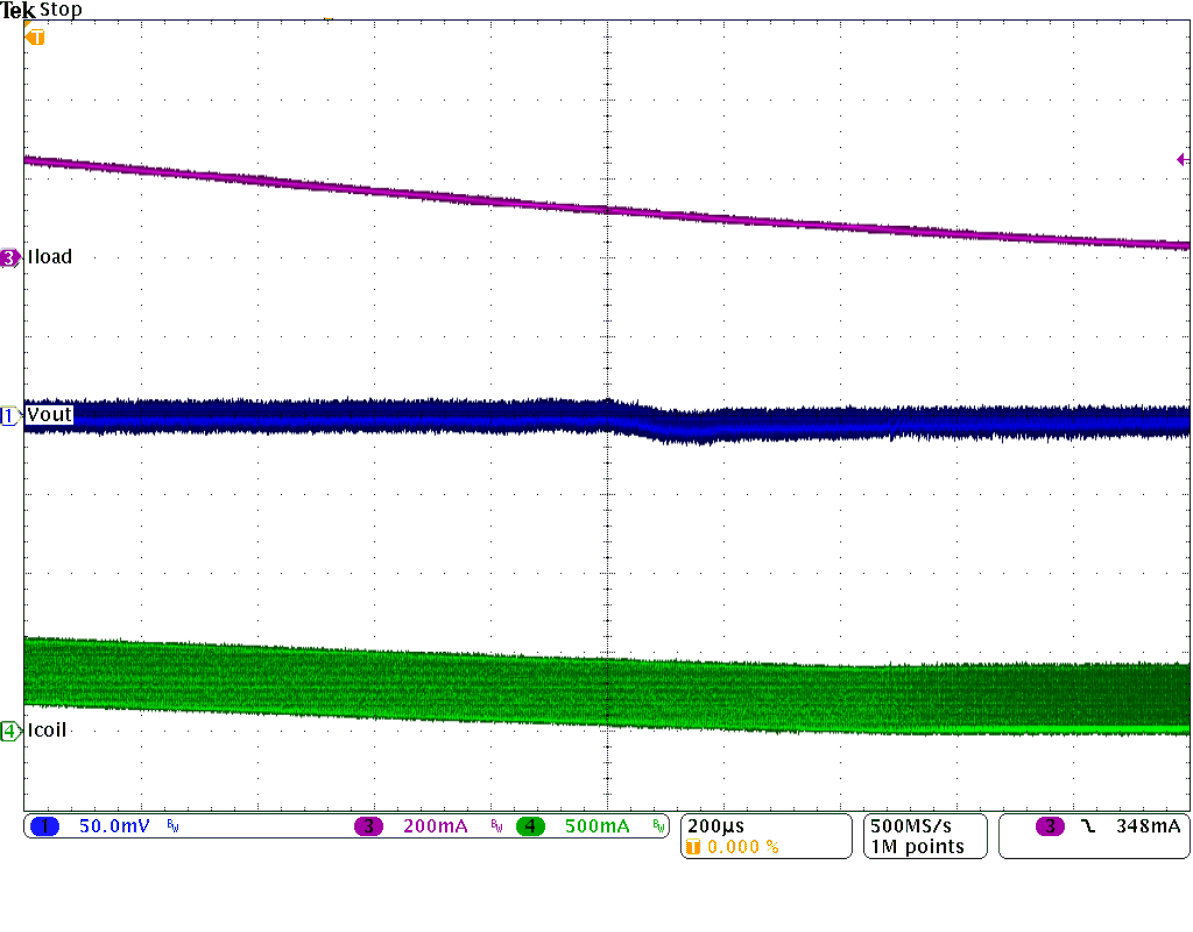Toggle the Stop acquisition status indicator
Viewport: 1193px width, 932px height.
(62, 9)
